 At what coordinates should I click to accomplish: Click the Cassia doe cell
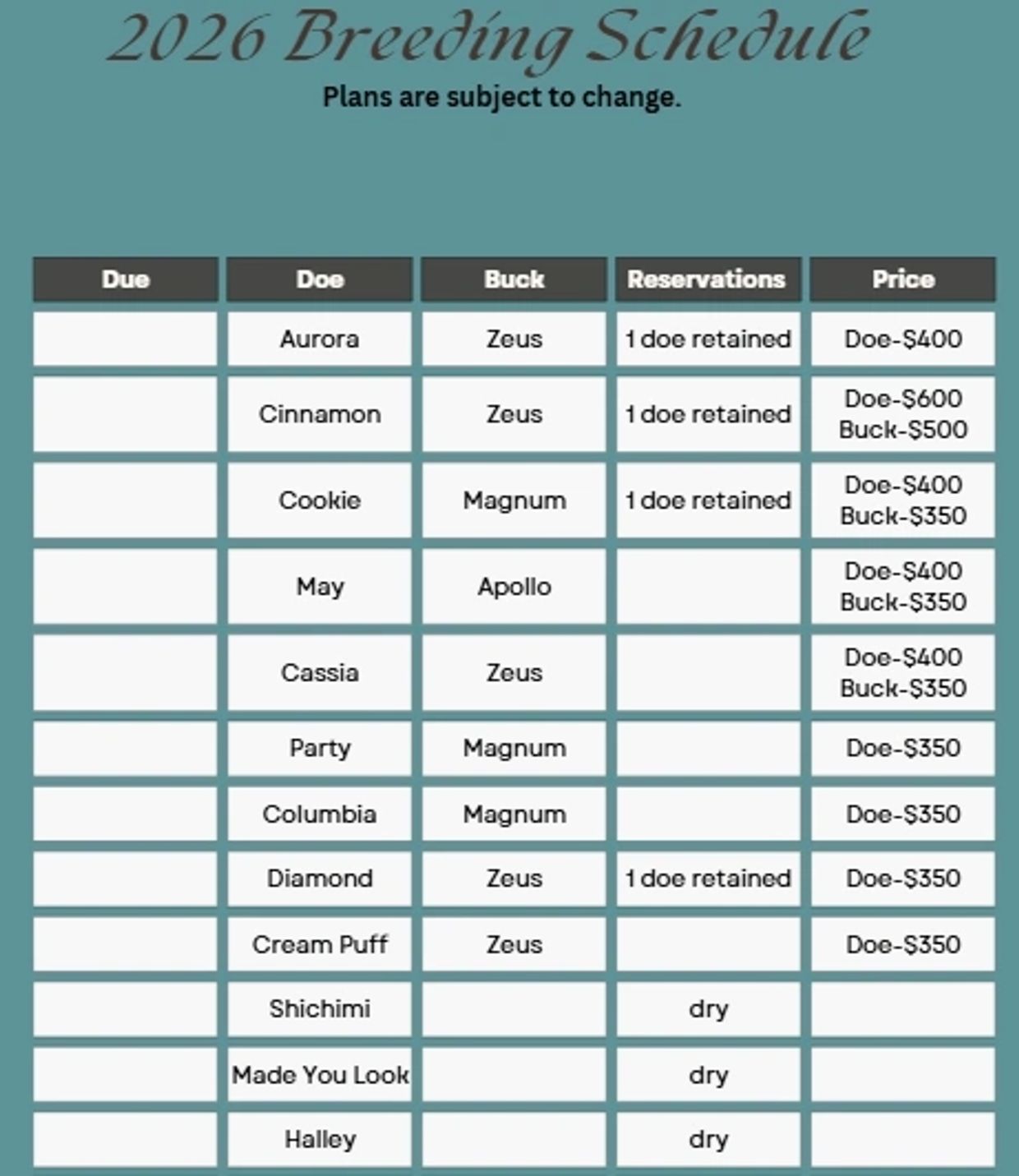pyautogui.click(x=320, y=673)
